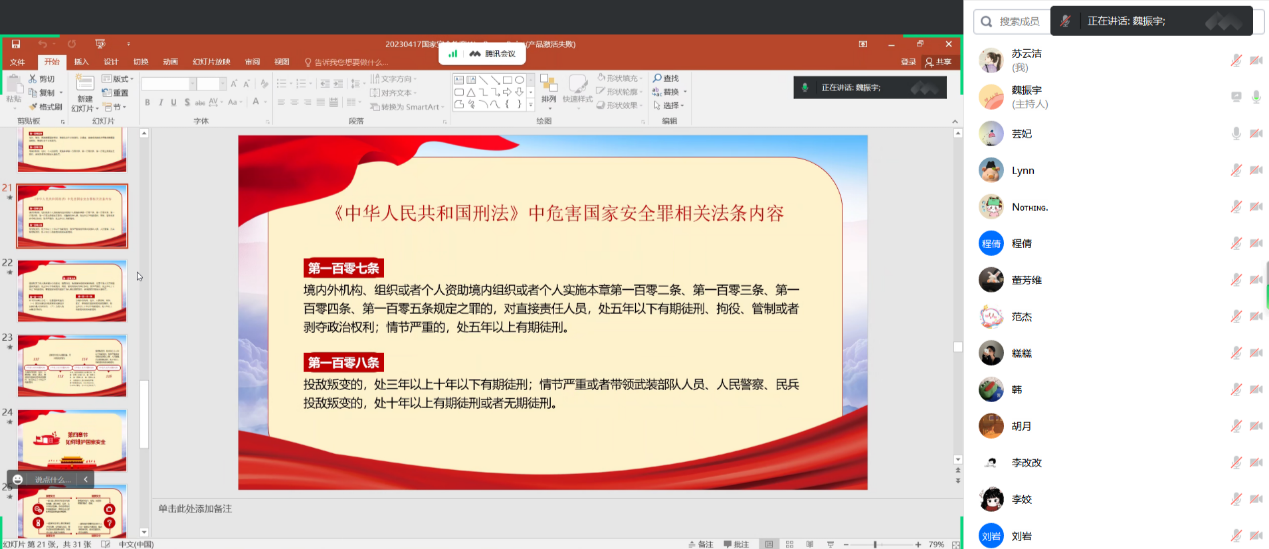1269x549 pixels.
Task: Click the Find (查找) magnifier icon
Action: coord(658,78)
